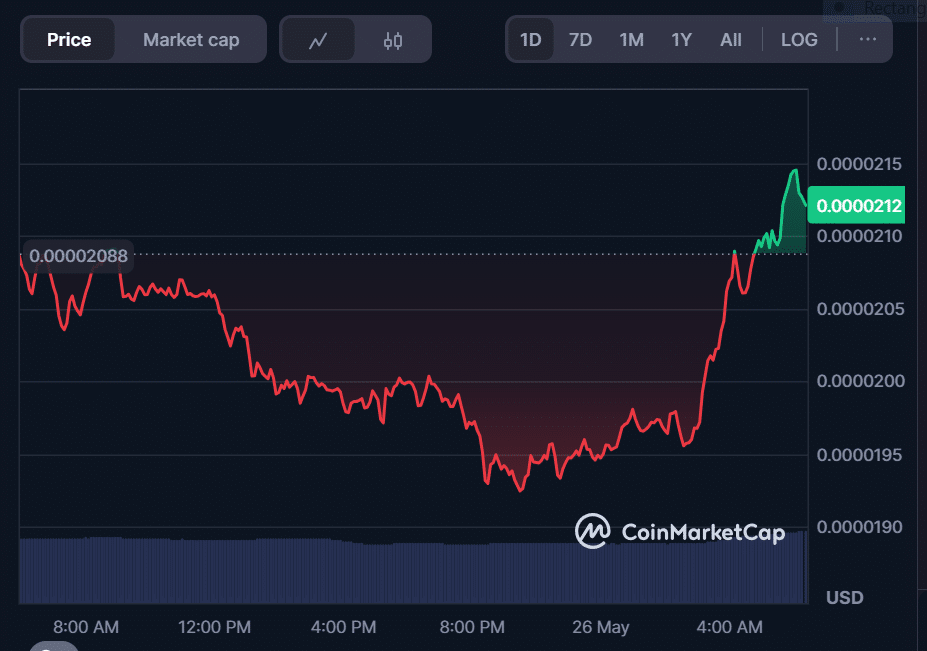Select the line chart view icon

(319, 40)
